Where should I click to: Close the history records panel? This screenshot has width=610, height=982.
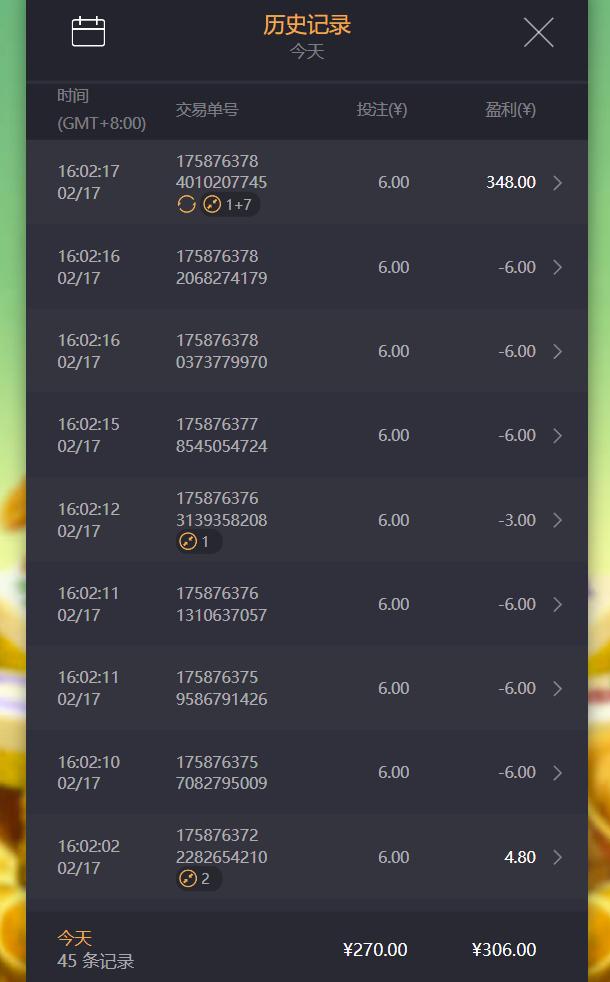coord(538,33)
